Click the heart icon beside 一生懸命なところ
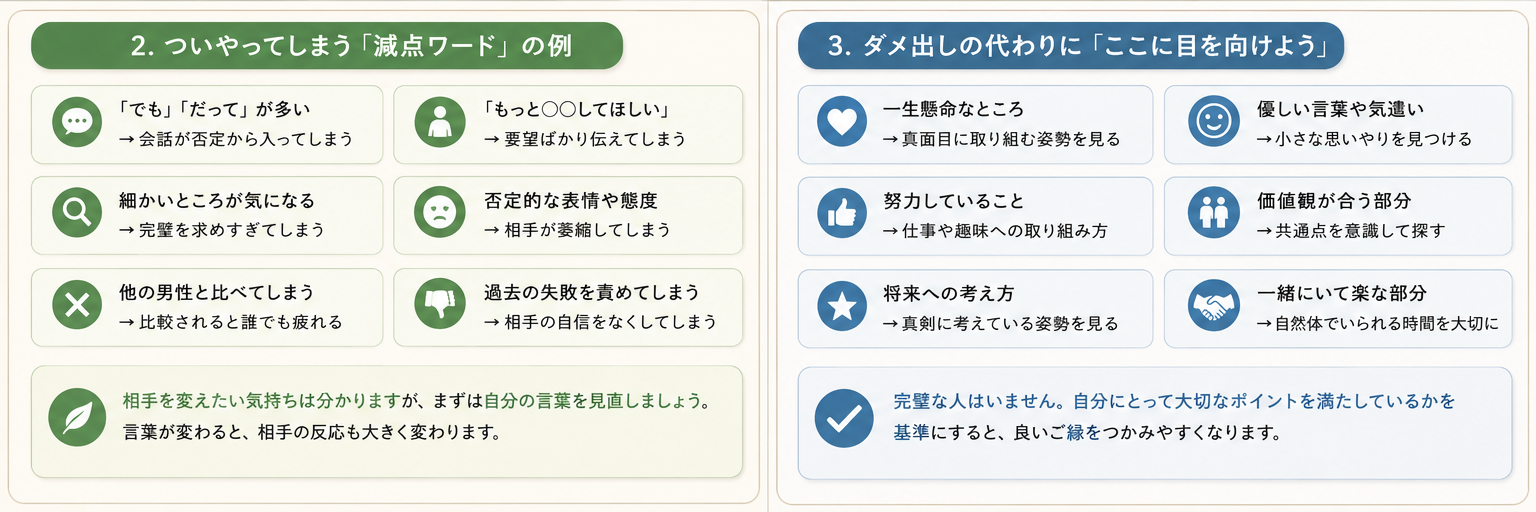The width and height of the screenshot is (1536, 512). click(842, 123)
